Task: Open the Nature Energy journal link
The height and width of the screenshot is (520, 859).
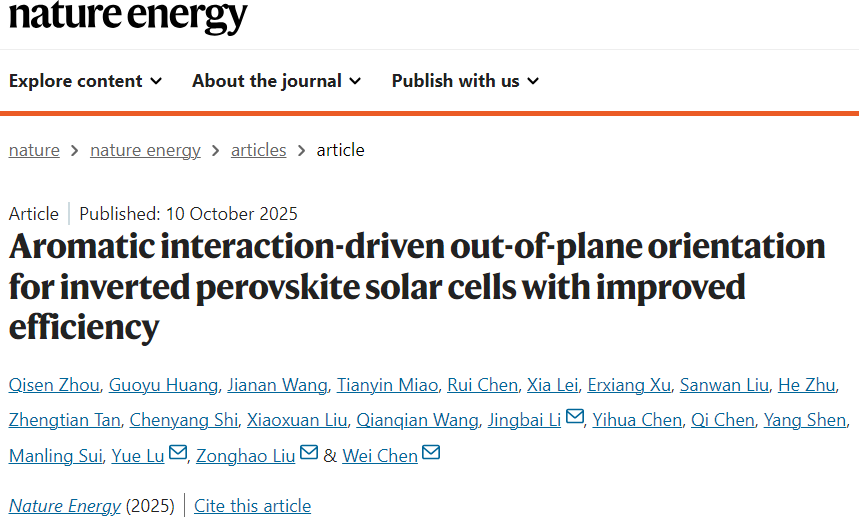Action: 64,506
